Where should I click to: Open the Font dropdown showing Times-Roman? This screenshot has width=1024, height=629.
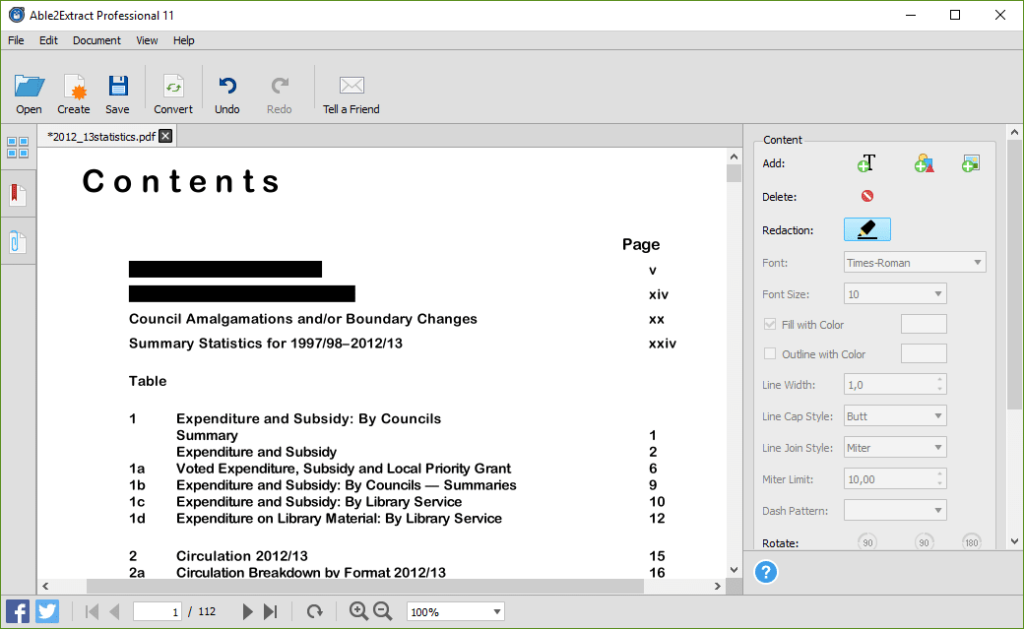pyautogui.click(x=913, y=262)
